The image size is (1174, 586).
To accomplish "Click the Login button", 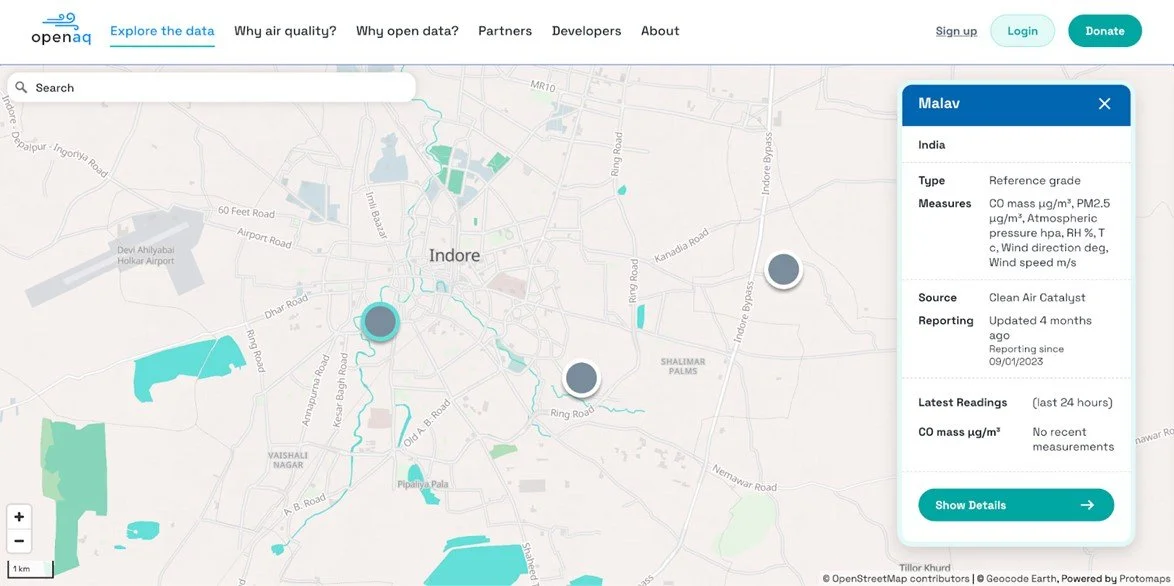I will (x=1022, y=31).
